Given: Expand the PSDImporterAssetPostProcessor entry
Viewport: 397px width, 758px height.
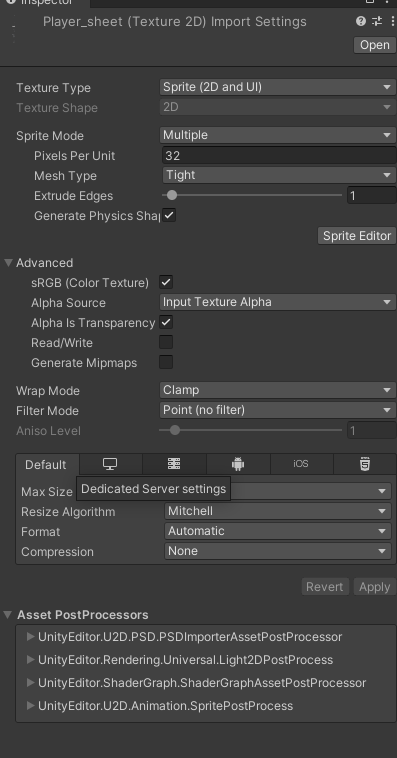Looking at the screenshot, I should pos(30,637).
